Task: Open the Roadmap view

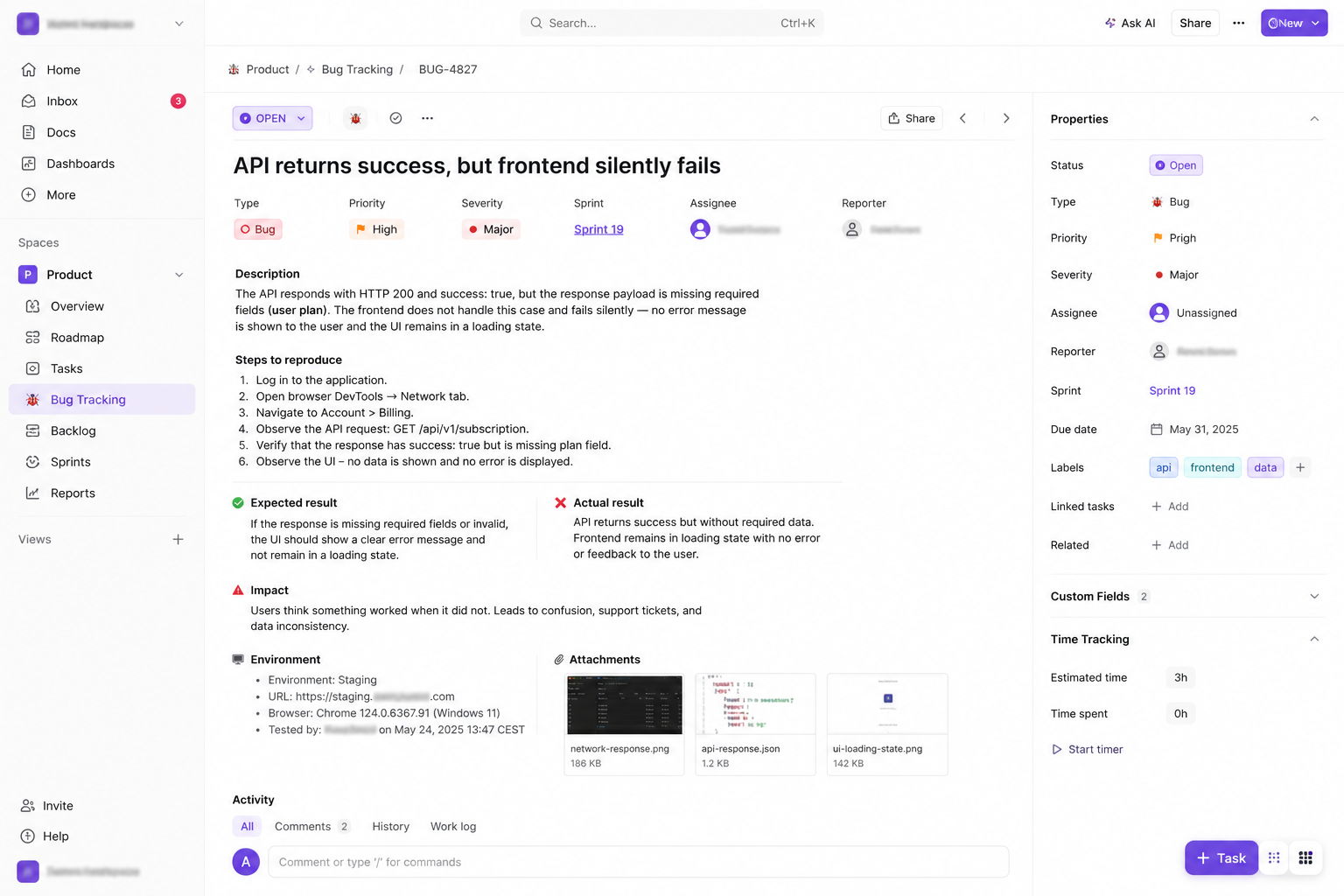Action: click(101, 338)
